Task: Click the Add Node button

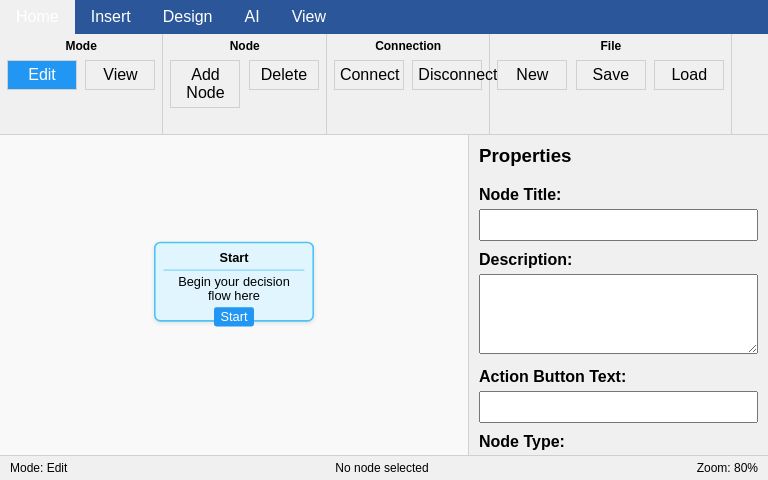Action: click(x=205, y=84)
